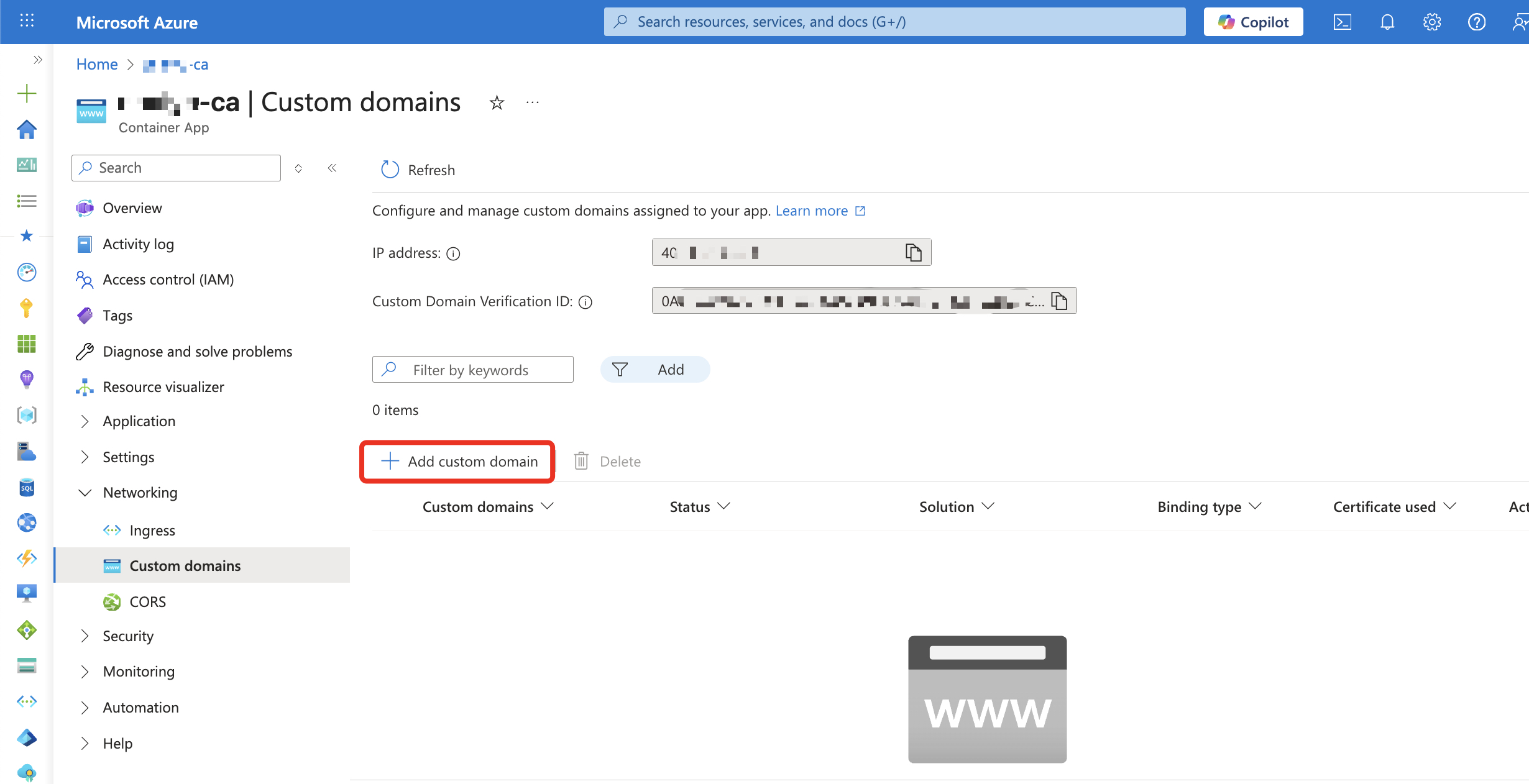
Task: Sort by Custom domains column
Action: pos(488,507)
